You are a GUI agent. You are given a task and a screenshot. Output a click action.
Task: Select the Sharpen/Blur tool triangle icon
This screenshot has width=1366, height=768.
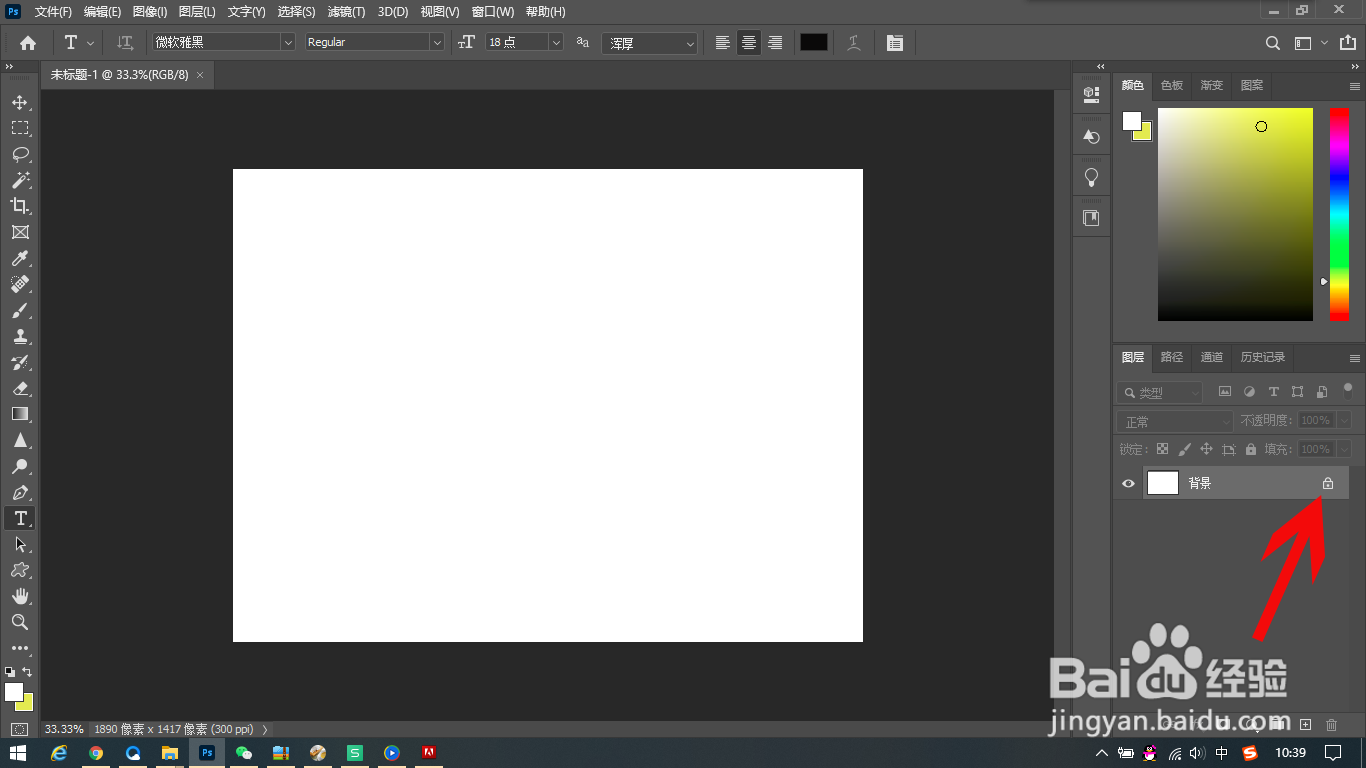(20, 440)
